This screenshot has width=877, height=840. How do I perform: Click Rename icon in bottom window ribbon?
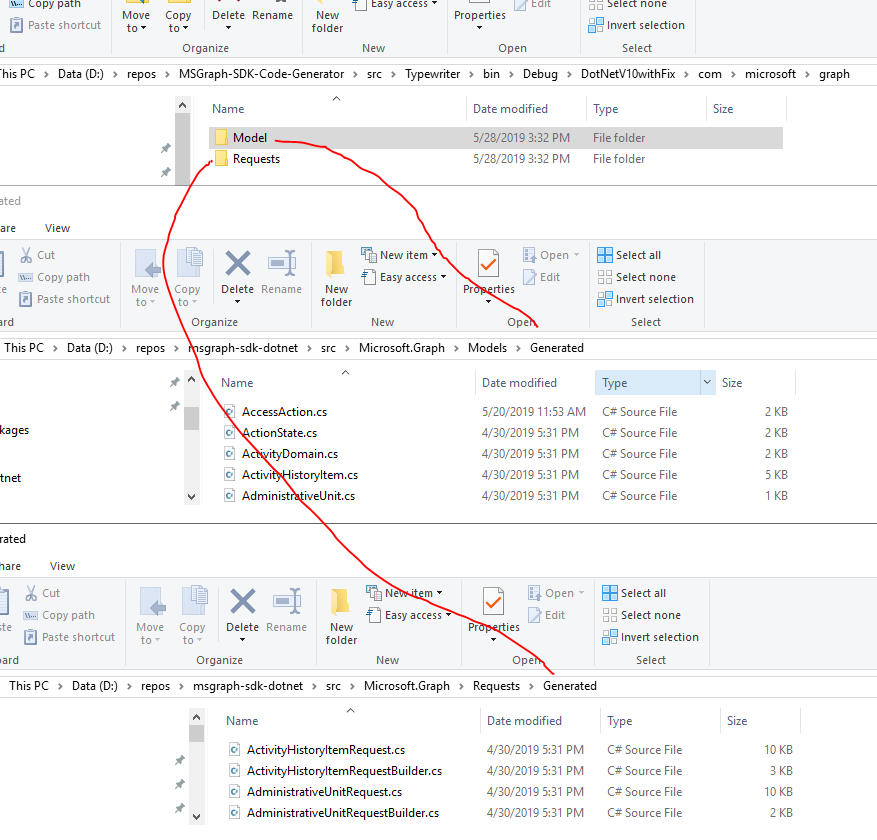pos(287,602)
